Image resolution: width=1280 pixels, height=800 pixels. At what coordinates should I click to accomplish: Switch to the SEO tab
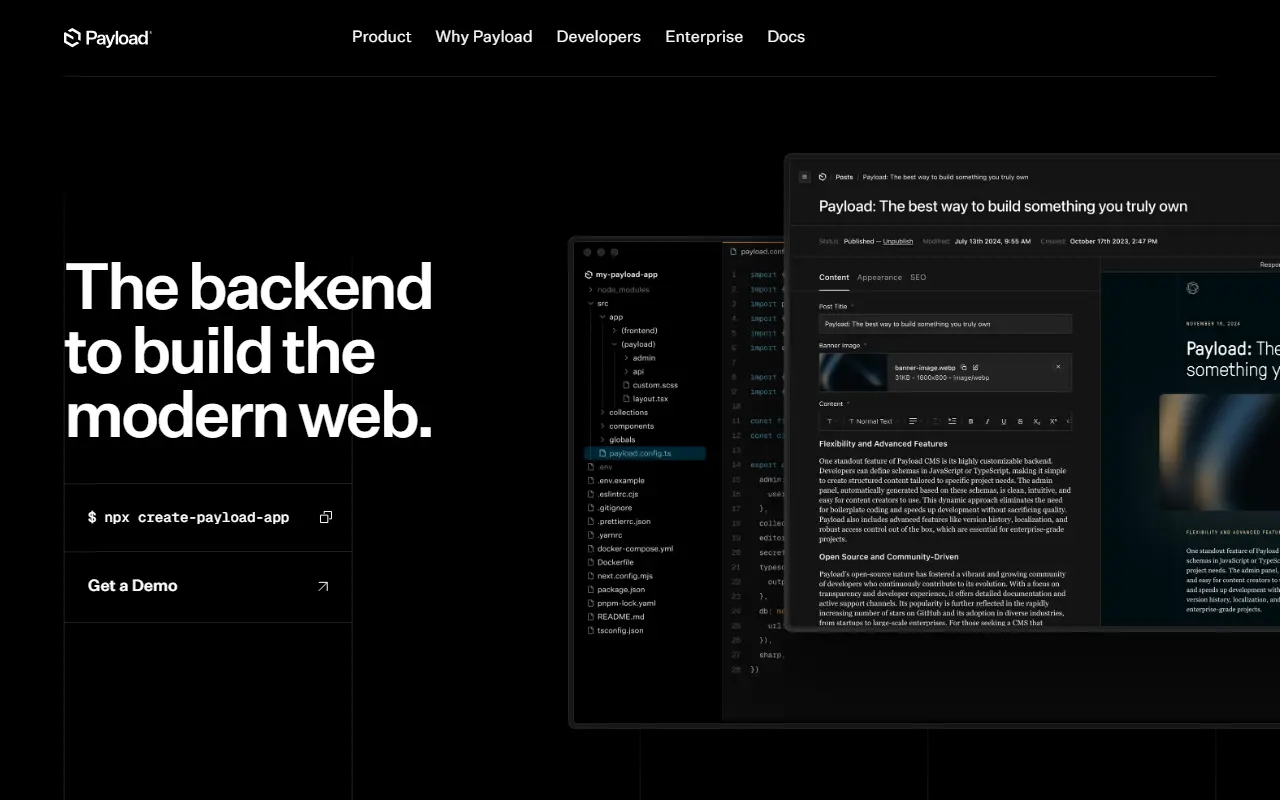click(x=918, y=277)
